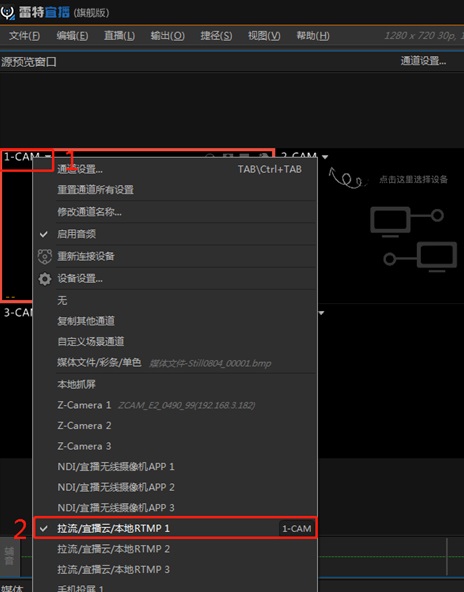Open the 2-CAM channel dropdown arrow
Screen dimensions: 464x592
(x=325, y=157)
